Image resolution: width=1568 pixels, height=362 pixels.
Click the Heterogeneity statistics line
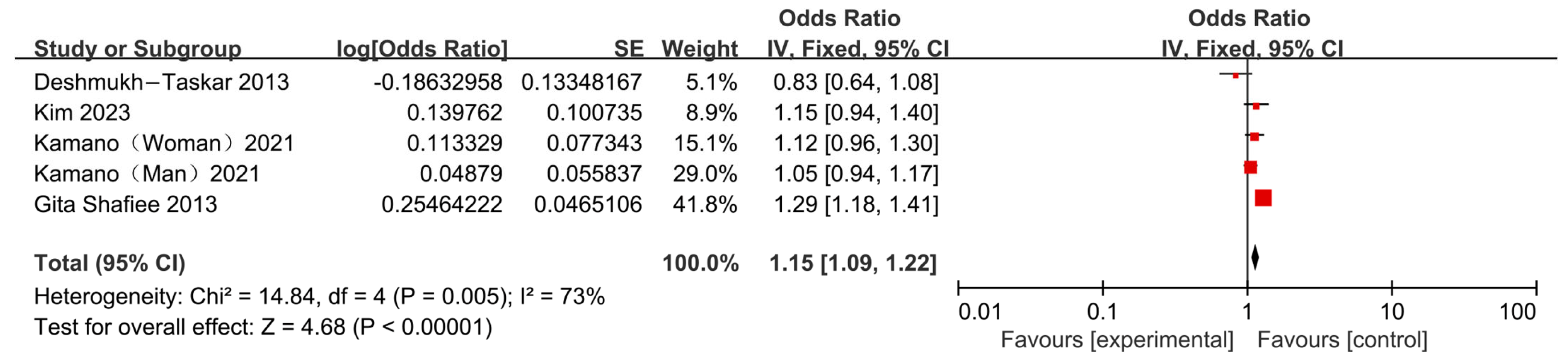tap(319, 296)
